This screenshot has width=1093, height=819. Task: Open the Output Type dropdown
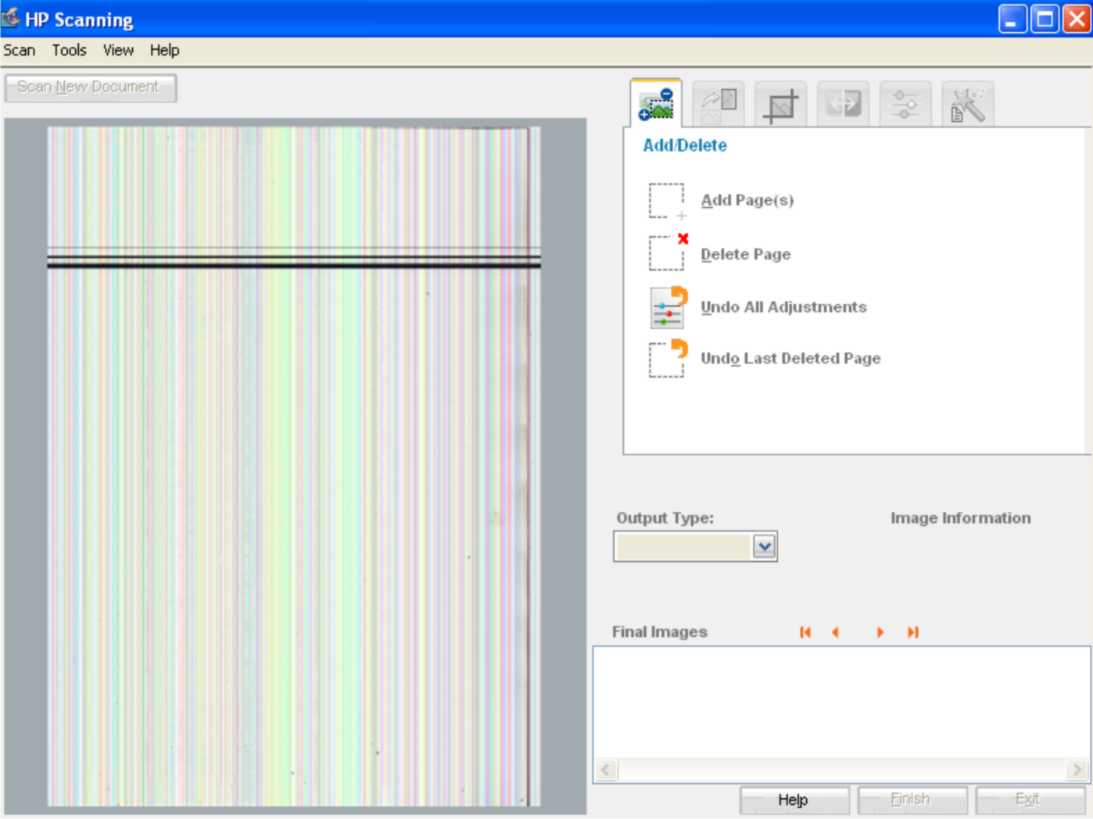coord(765,546)
